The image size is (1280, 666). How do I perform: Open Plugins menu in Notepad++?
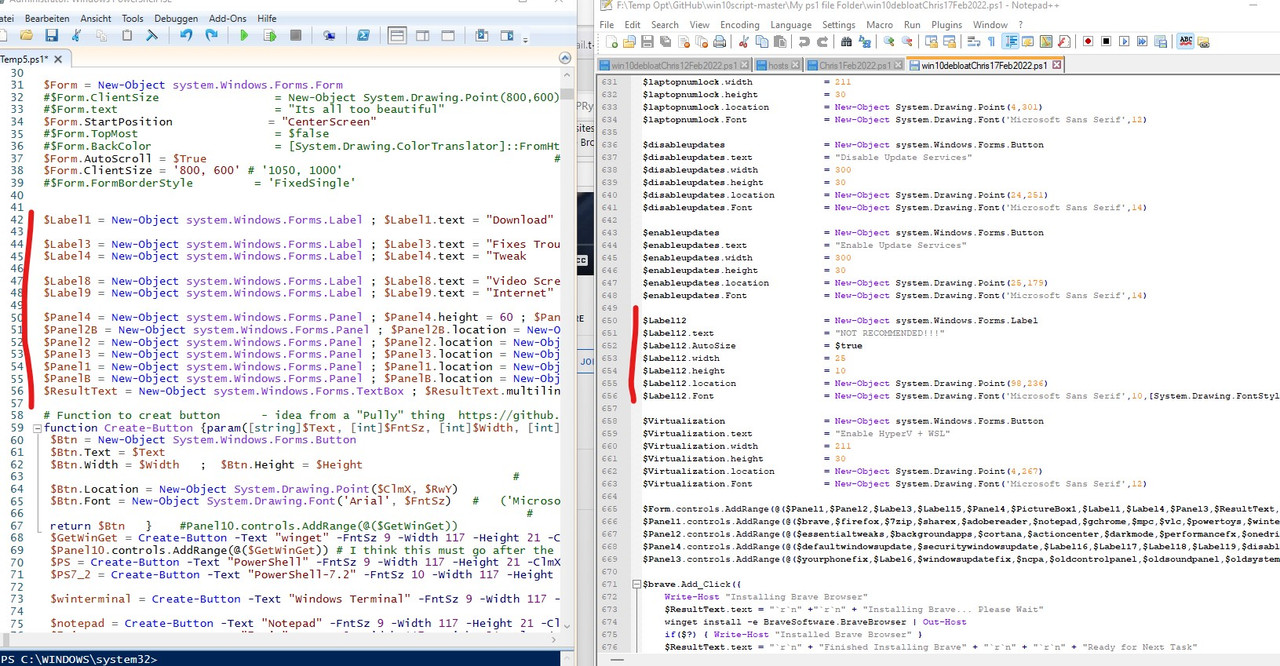946,24
